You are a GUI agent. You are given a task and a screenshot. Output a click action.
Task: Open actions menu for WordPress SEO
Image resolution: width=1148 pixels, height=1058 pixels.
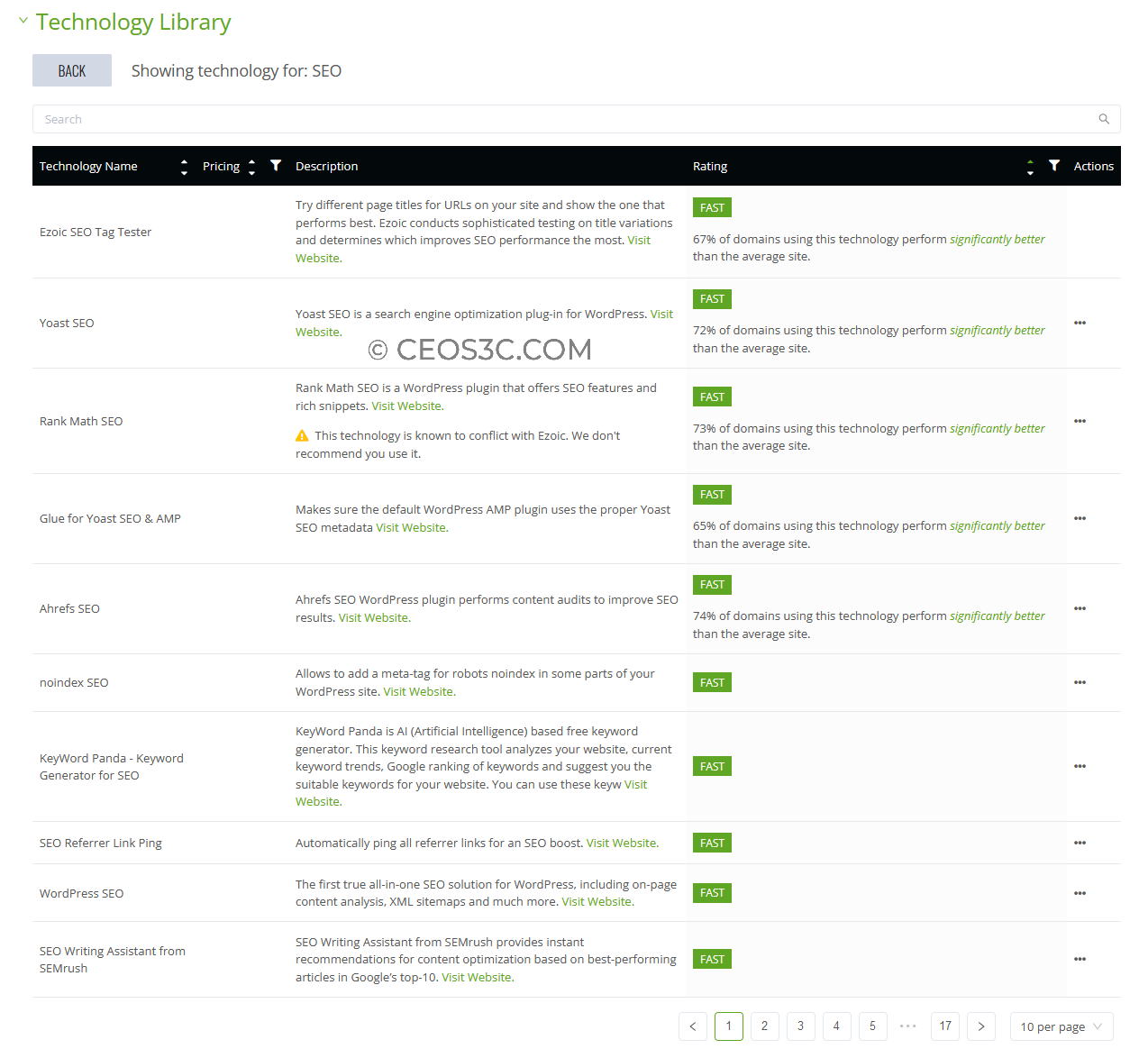(1080, 893)
